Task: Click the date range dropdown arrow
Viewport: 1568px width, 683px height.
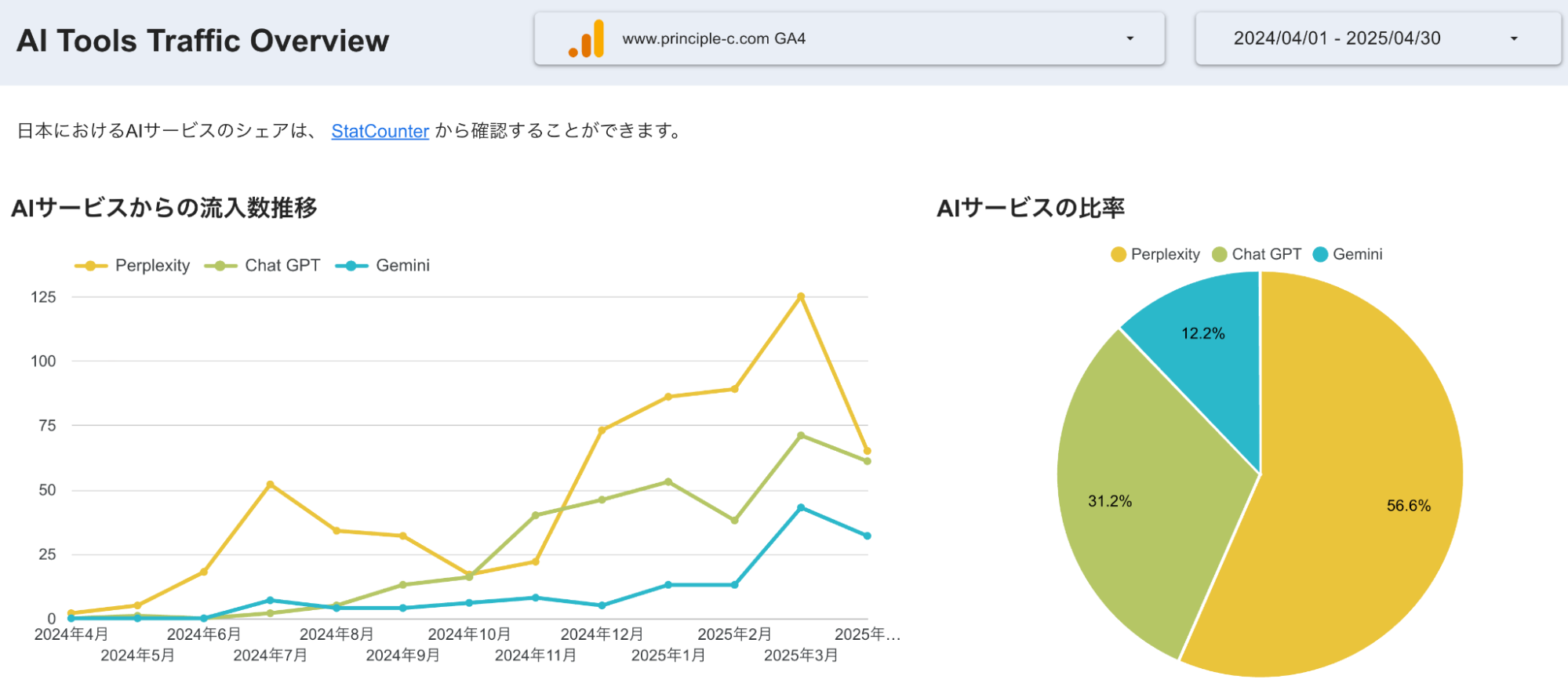Action: point(1514,38)
